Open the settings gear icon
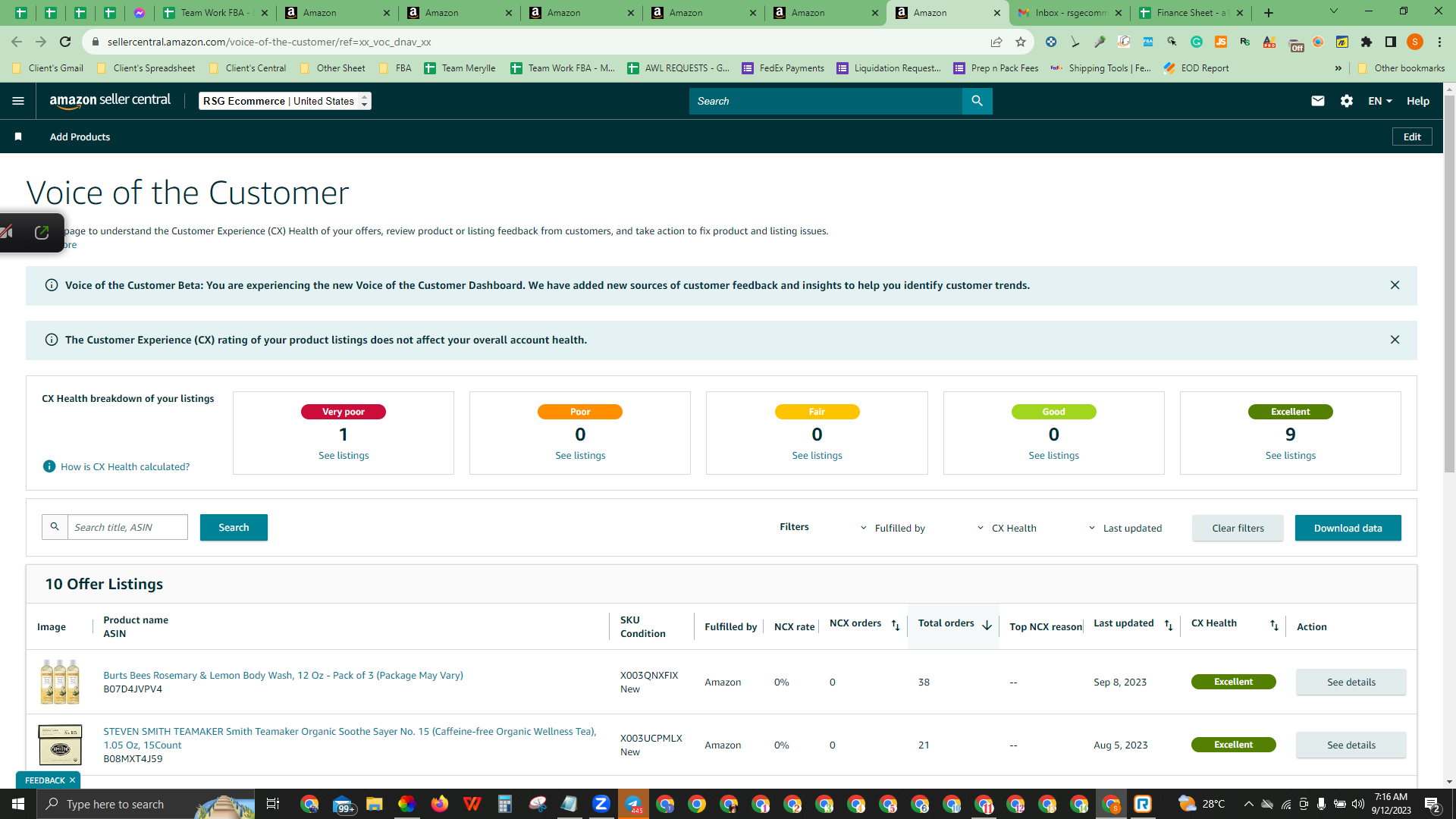Viewport: 1456px width, 819px height. click(x=1347, y=101)
